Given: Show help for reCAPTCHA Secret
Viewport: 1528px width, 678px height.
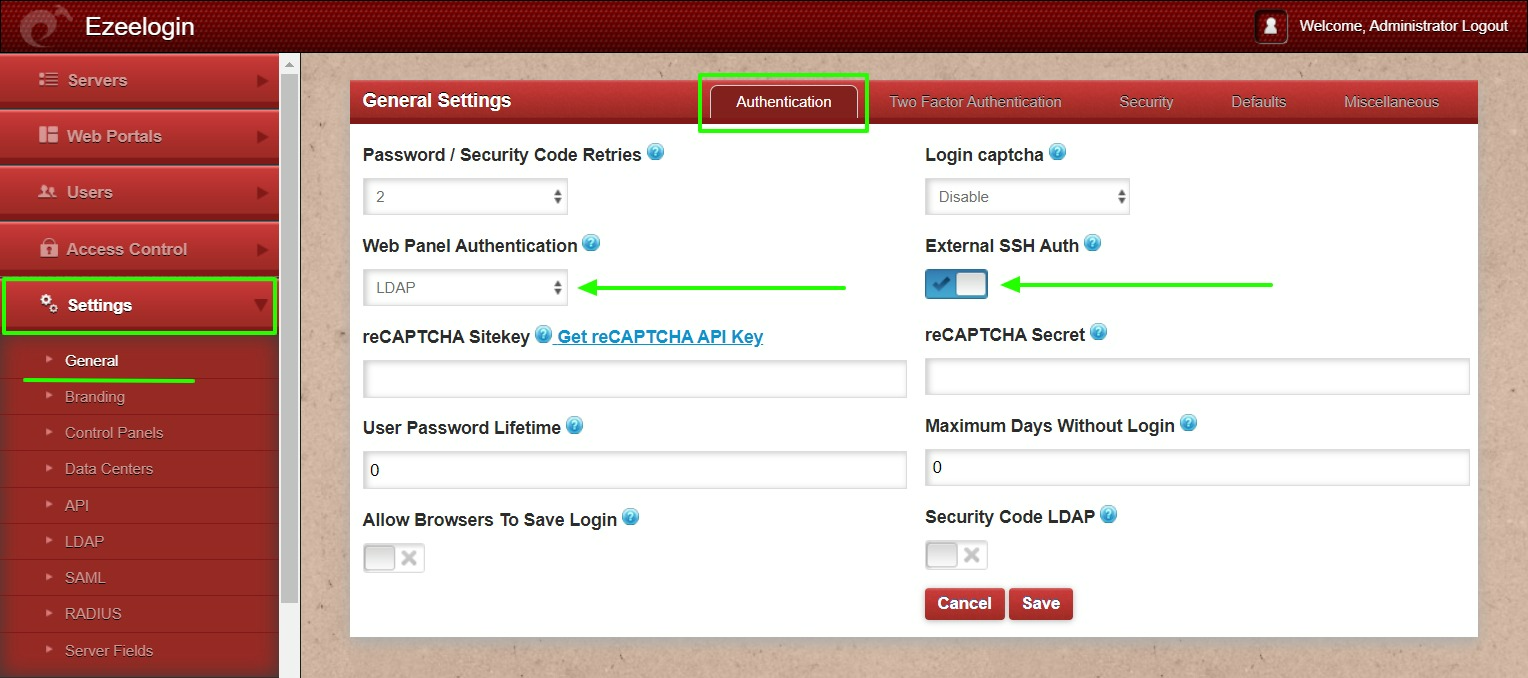Looking at the screenshot, I should coord(1098,332).
